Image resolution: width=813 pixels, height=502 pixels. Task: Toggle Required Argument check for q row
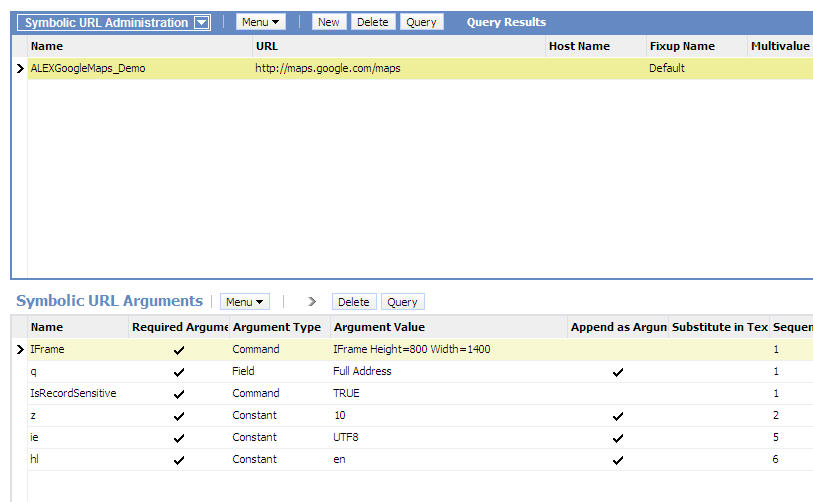pos(179,372)
